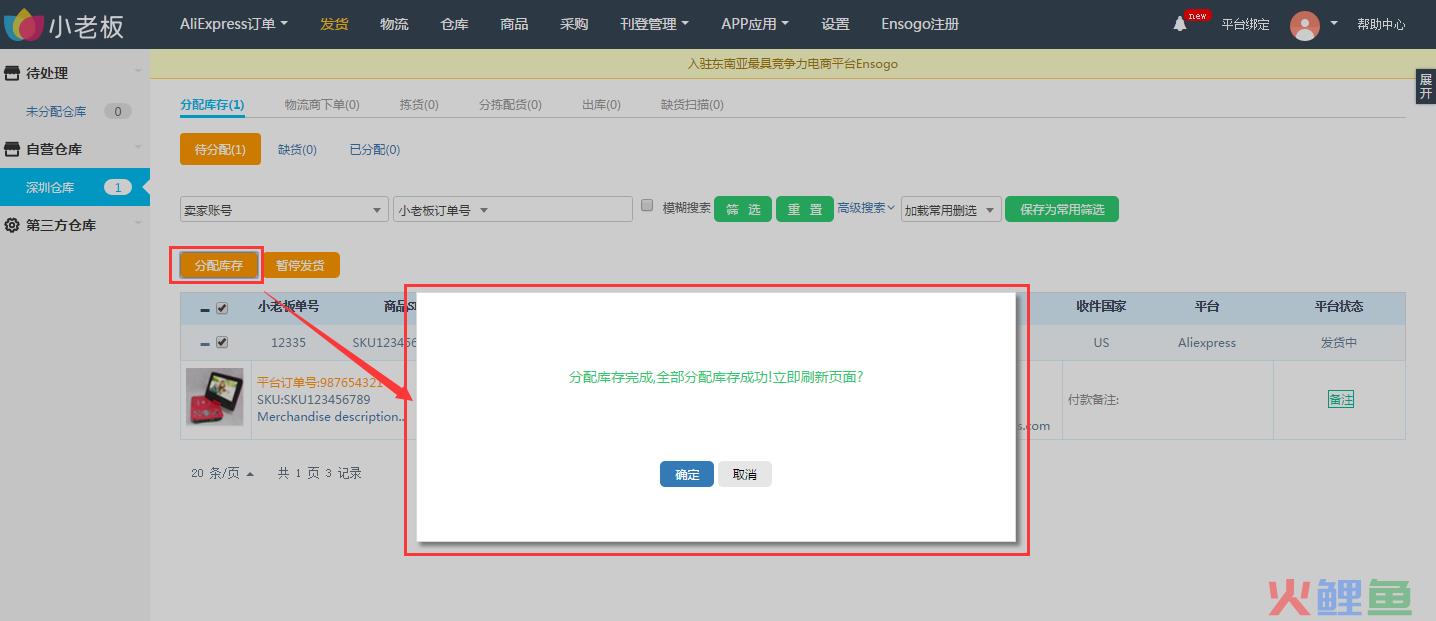Collapse the 自营仓库 sidebar section arrow
1436x621 pixels.
[x=138, y=148]
